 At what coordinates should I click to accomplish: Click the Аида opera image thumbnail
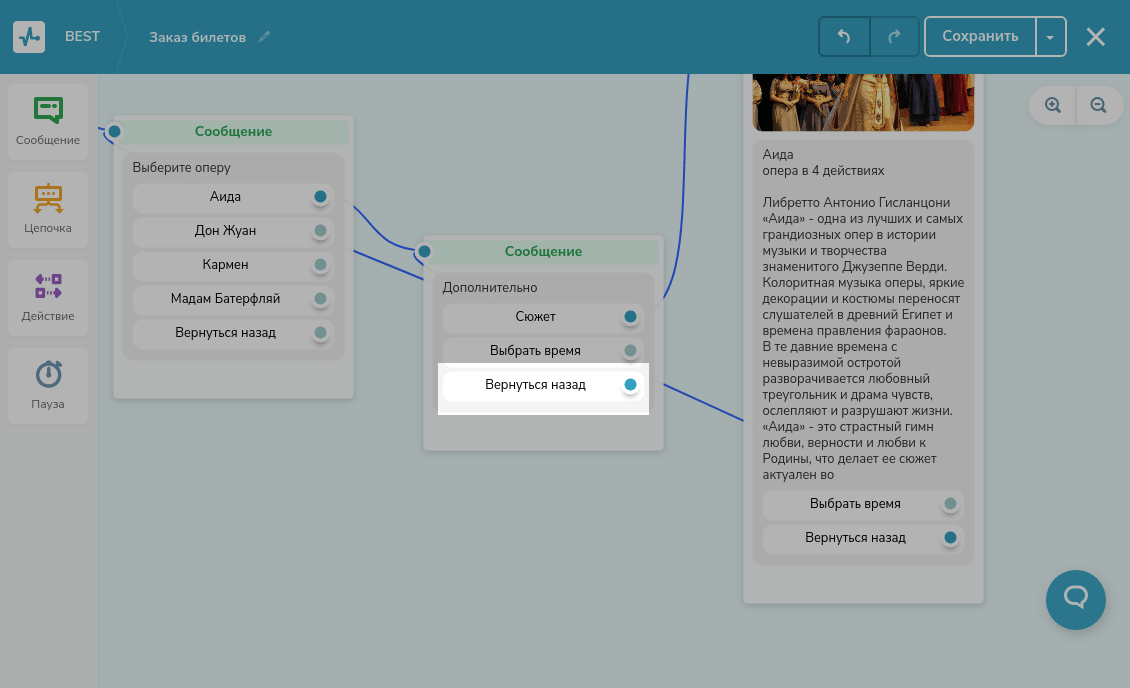coord(863,102)
